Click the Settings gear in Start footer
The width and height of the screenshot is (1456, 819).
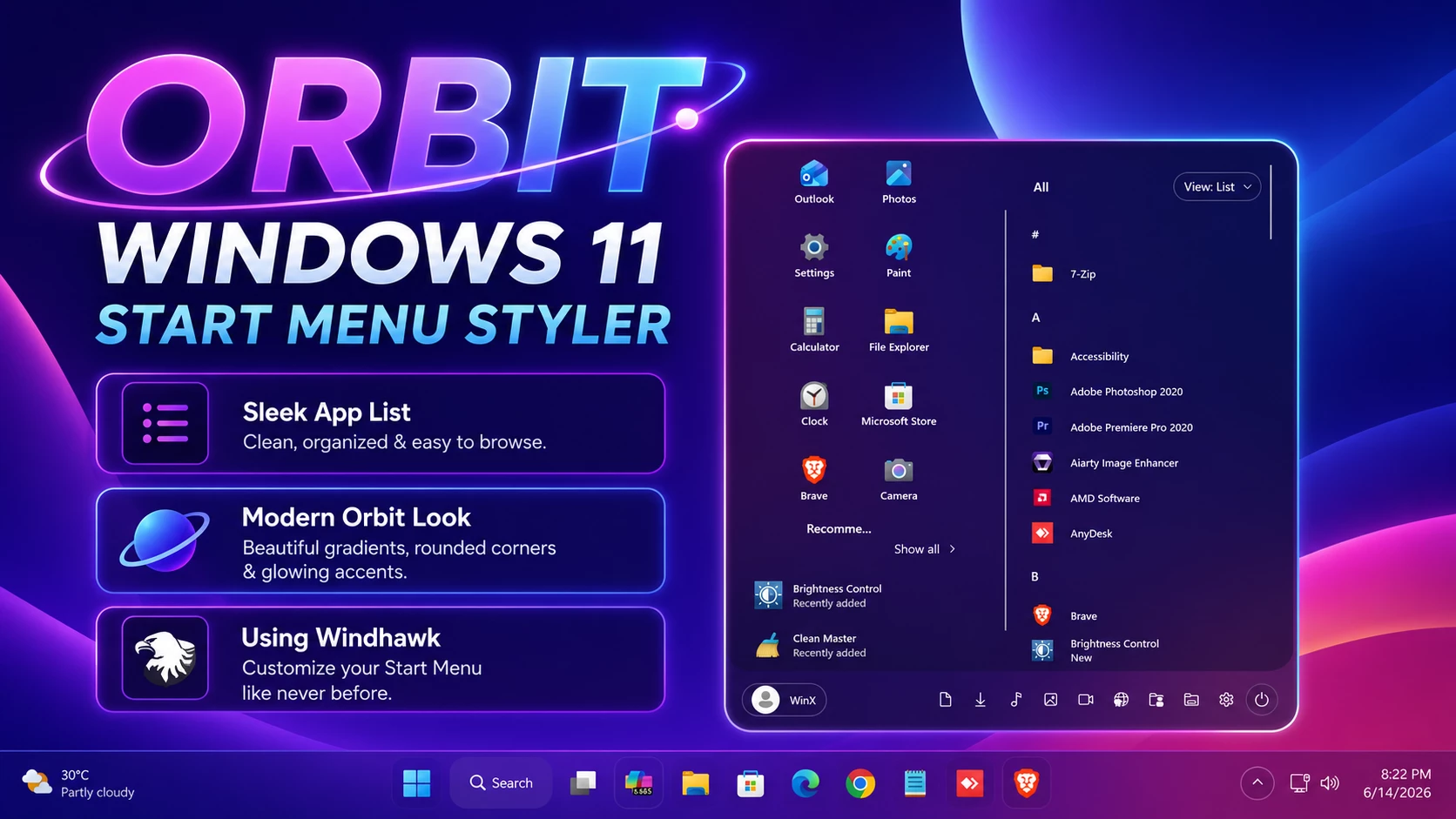point(1226,700)
